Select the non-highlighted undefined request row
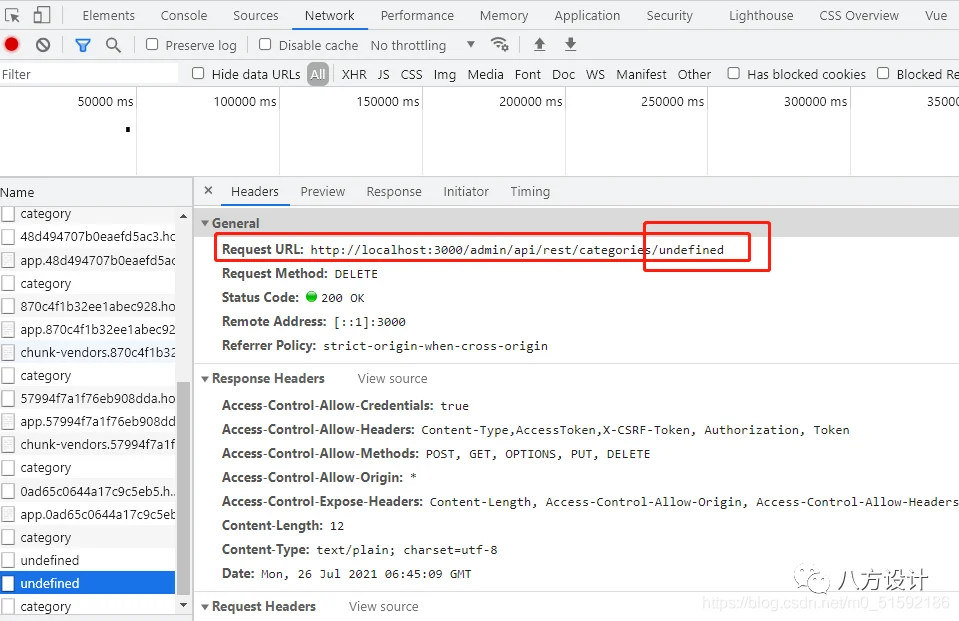Image resolution: width=959 pixels, height=621 pixels. click(x=88, y=560)
